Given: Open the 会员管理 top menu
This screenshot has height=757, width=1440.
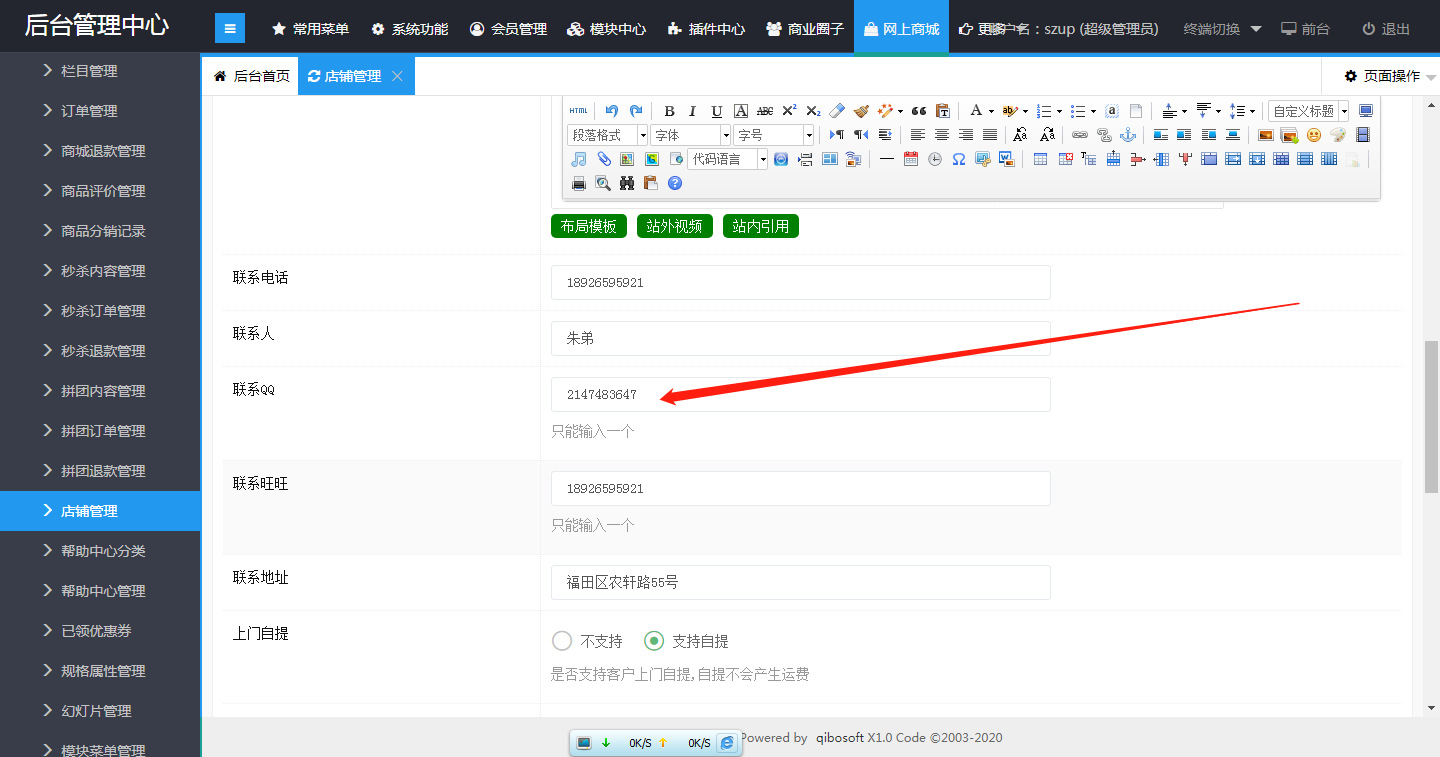Looking at the screenshot, I should 508,29.
